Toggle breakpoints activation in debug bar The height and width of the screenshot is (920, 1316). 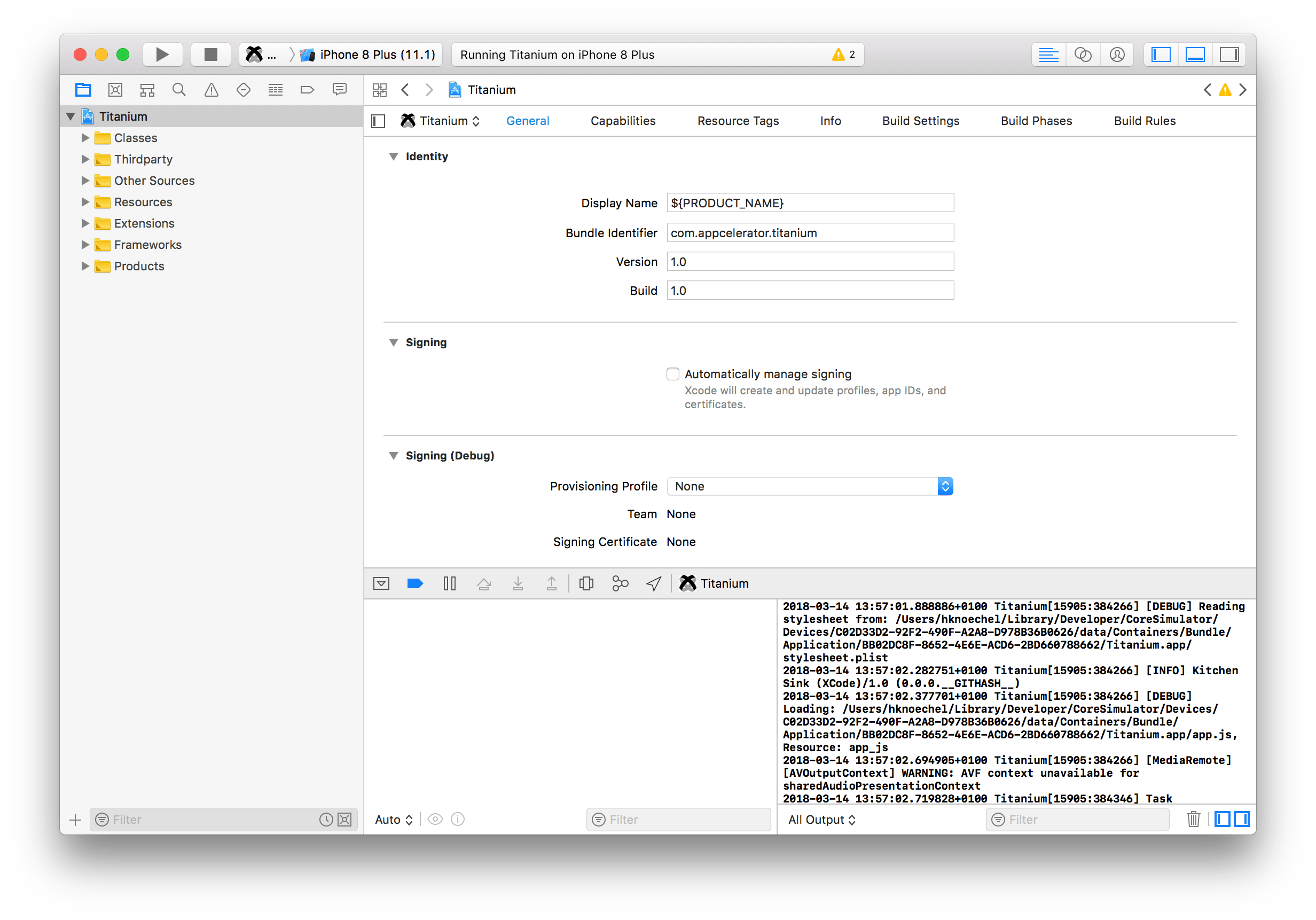[414, 583]
